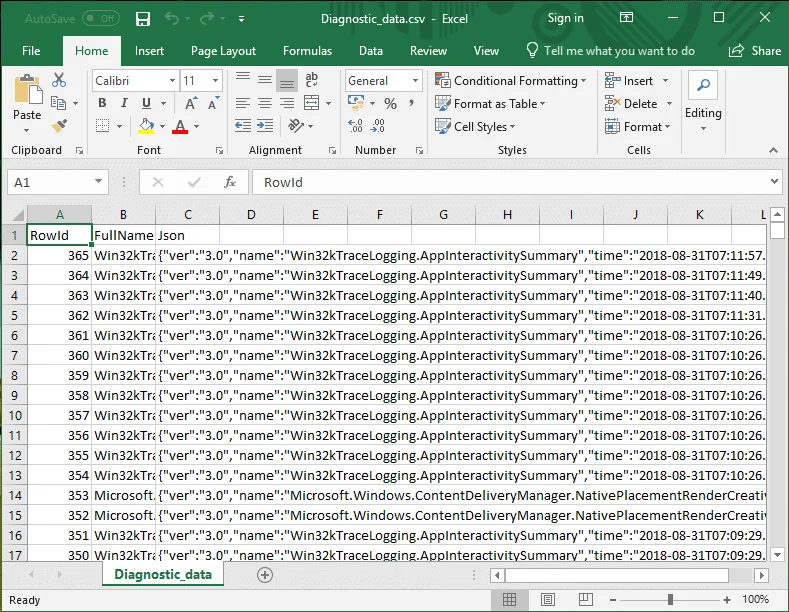Click Middle Align icon

(x=265, y=80)
